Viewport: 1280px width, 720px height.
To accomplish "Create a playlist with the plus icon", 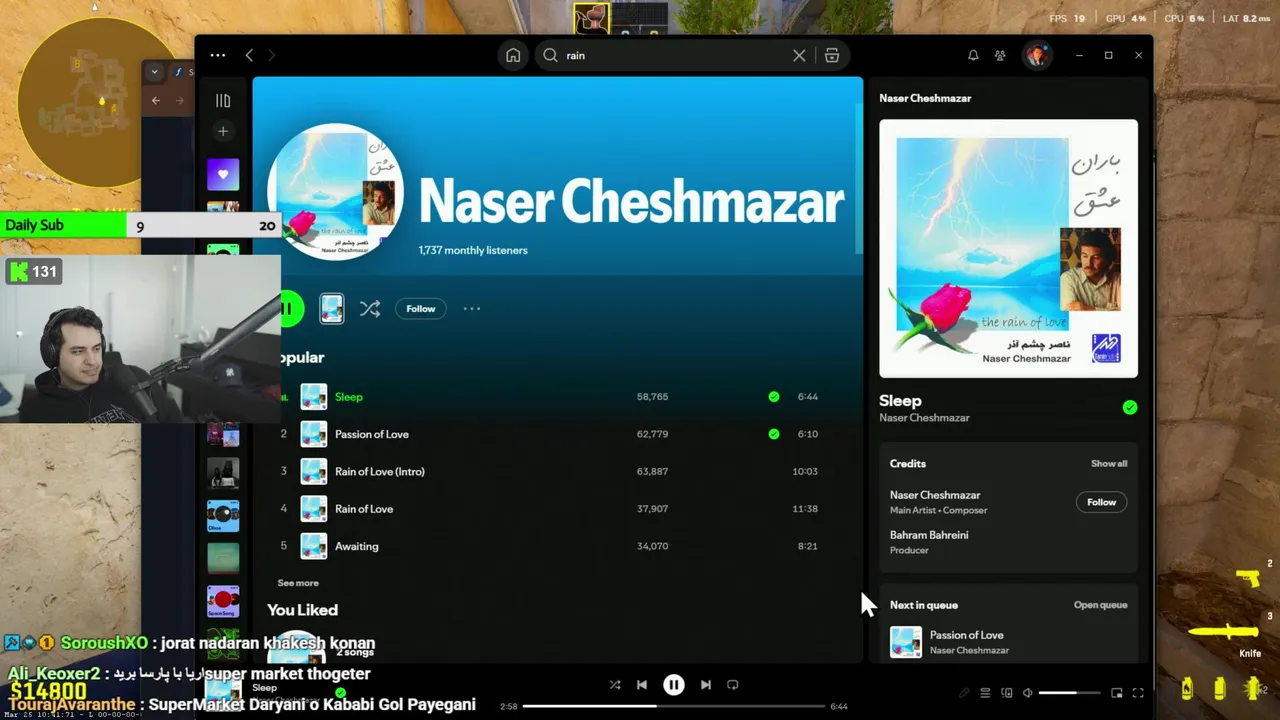I will coord(223,131).
